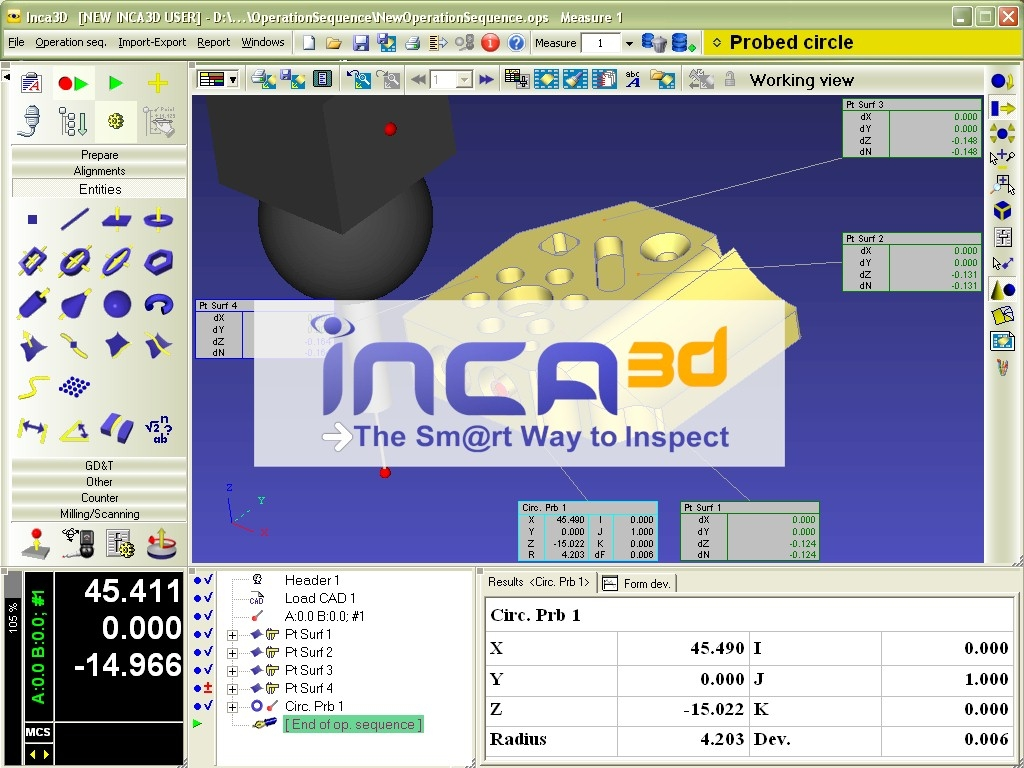Select the Sphere entity icon
1024x768 pixels.
[117, 304]
